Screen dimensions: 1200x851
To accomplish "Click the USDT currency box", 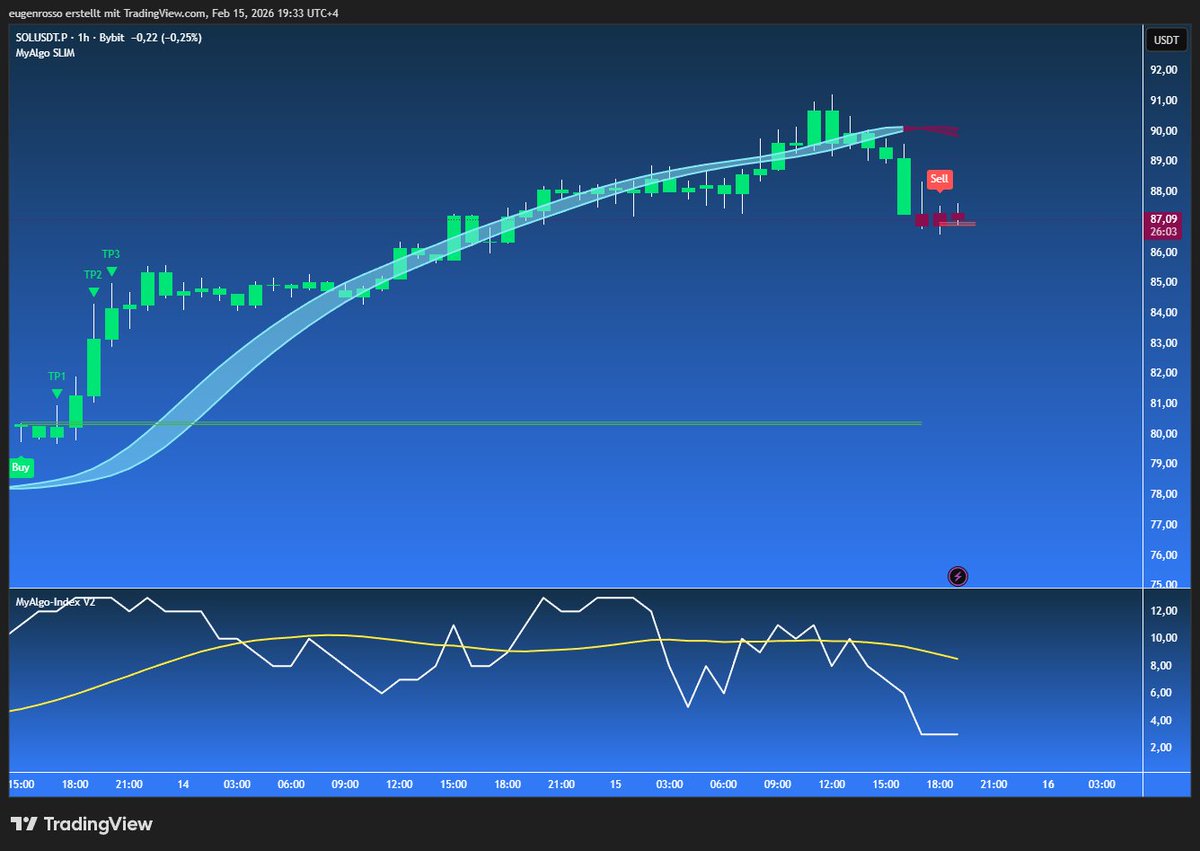I will pos(1165,40).
